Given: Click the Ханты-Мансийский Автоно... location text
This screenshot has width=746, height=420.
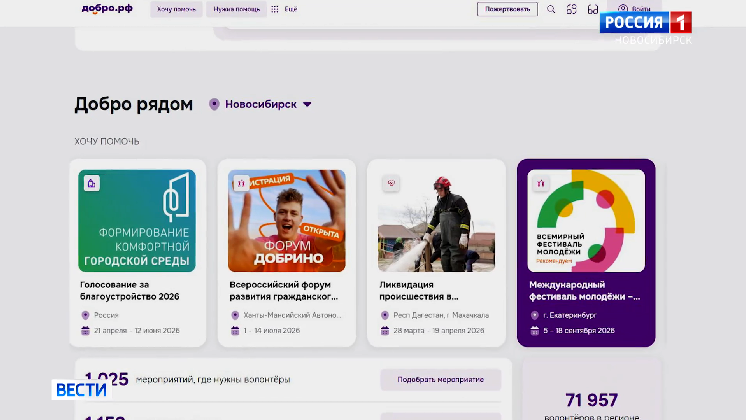Looking at the screenshot, I should 293,315.
